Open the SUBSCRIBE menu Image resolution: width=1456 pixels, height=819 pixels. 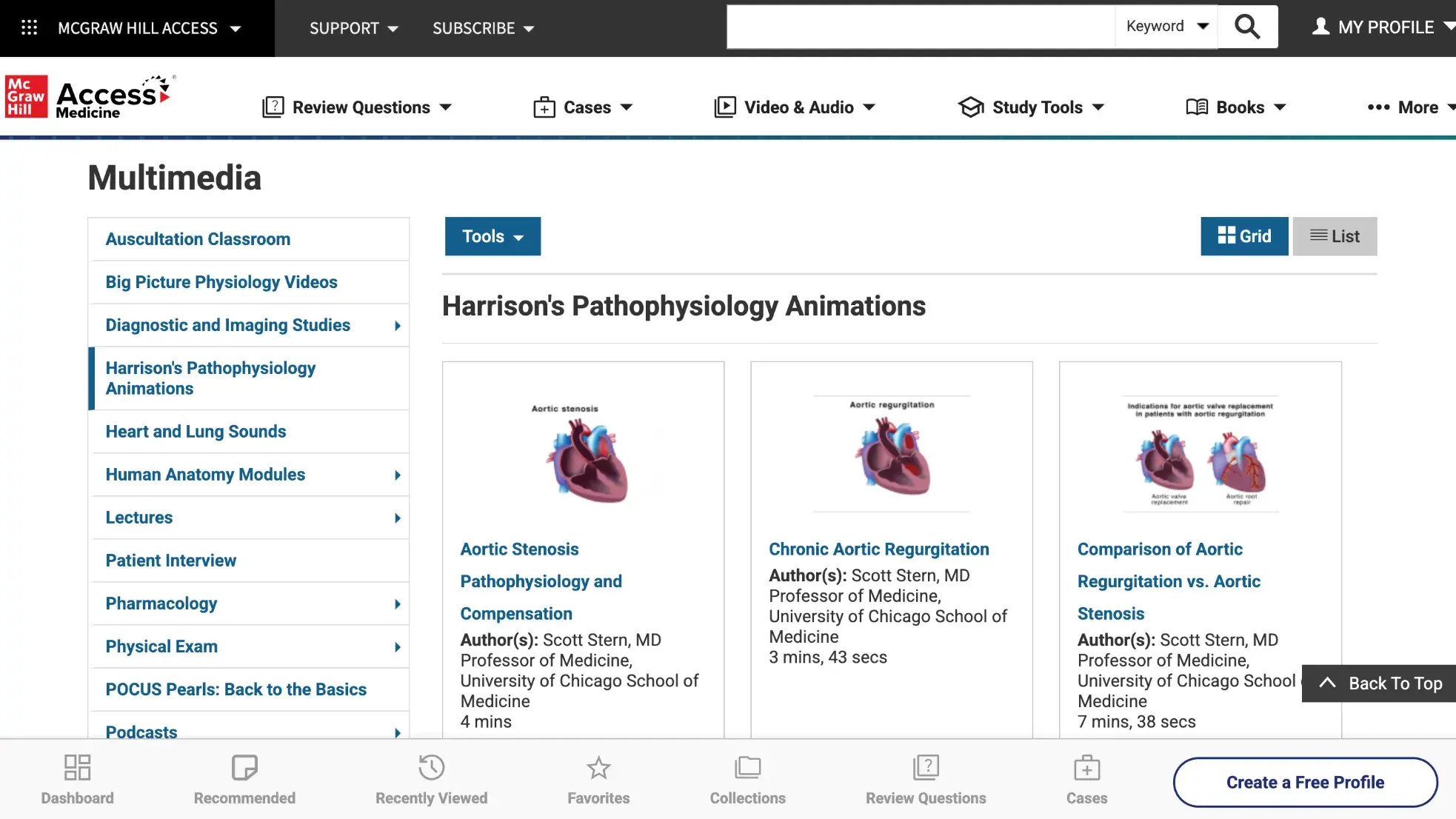pyautogui.click(x=482, y=28)
